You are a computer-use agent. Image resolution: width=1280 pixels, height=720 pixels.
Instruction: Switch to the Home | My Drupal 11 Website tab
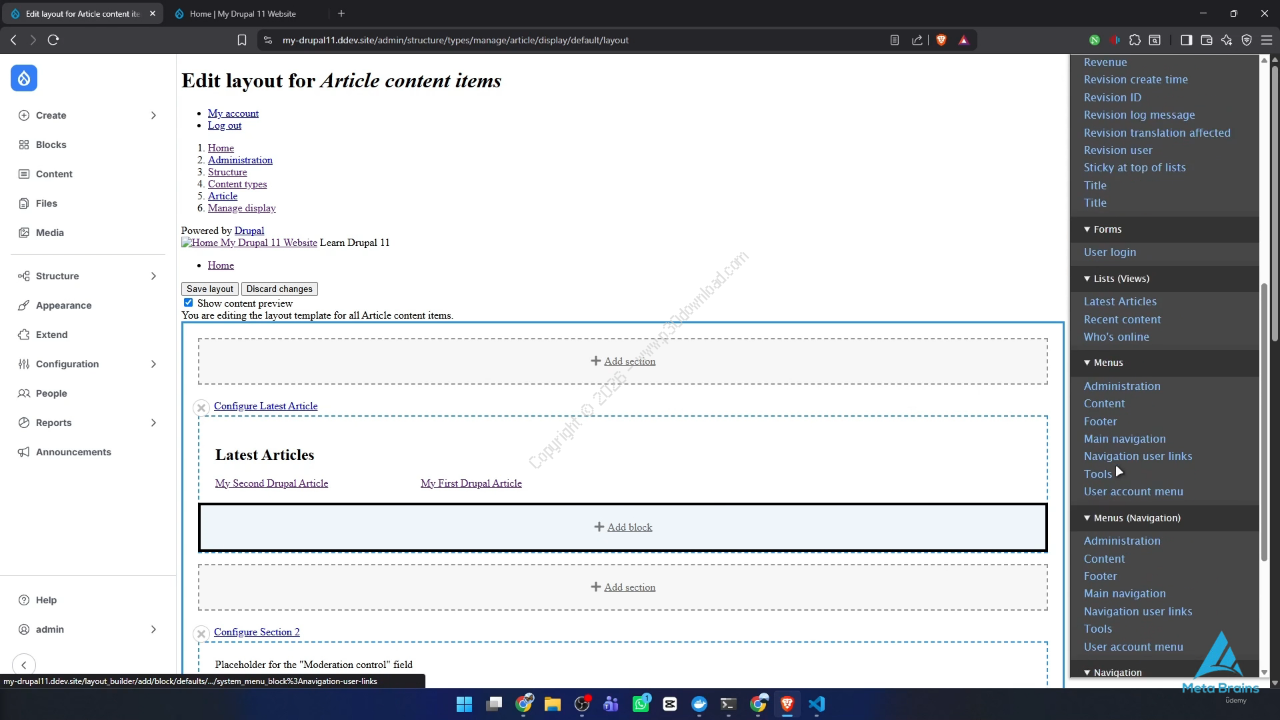click(x=243, y=14)
